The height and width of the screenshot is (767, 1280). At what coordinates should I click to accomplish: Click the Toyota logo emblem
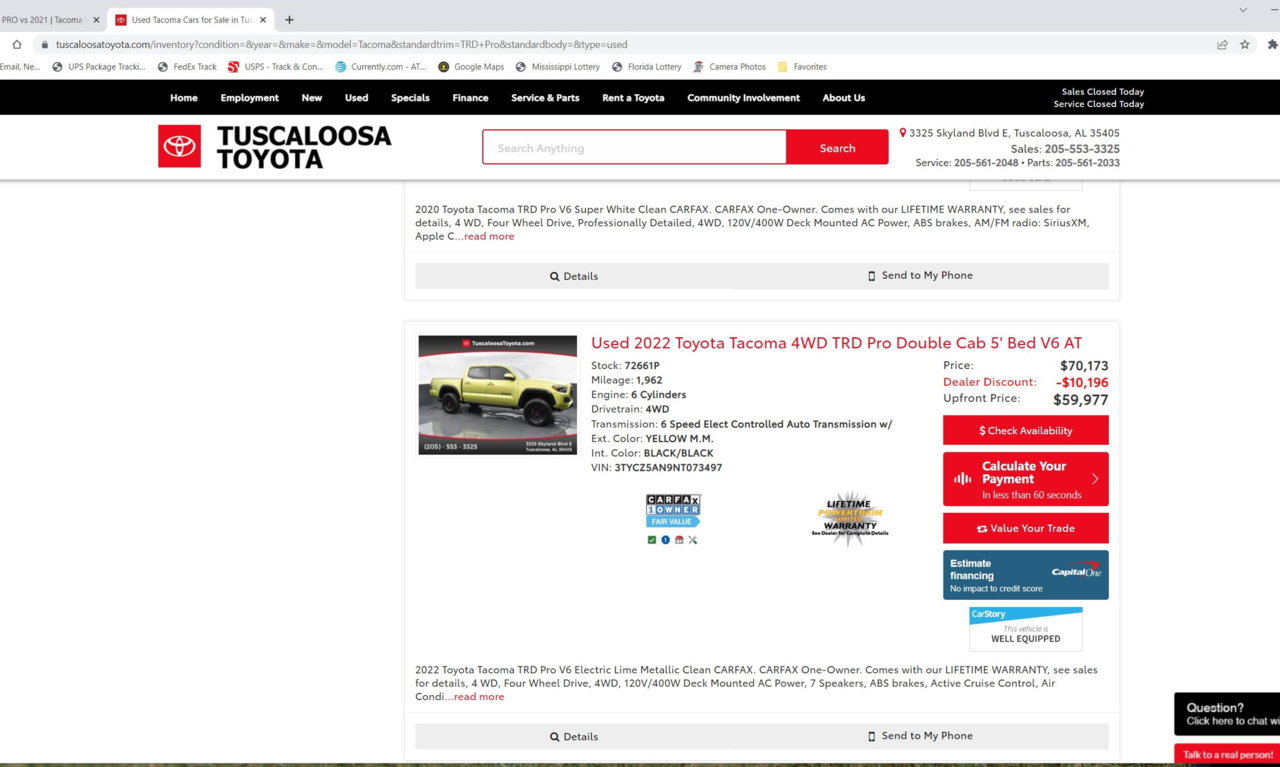179,146
